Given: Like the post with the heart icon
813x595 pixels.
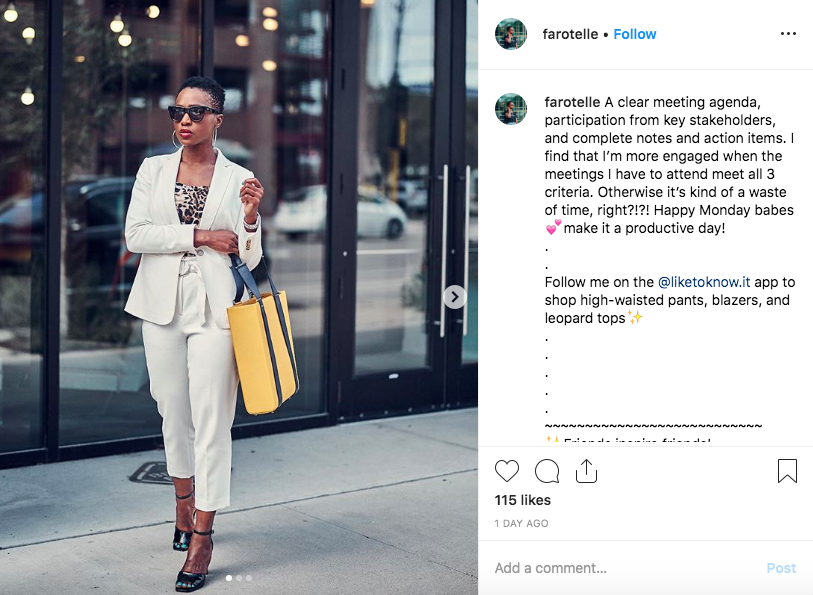Looking at the screenshot, I should [507, 471].
